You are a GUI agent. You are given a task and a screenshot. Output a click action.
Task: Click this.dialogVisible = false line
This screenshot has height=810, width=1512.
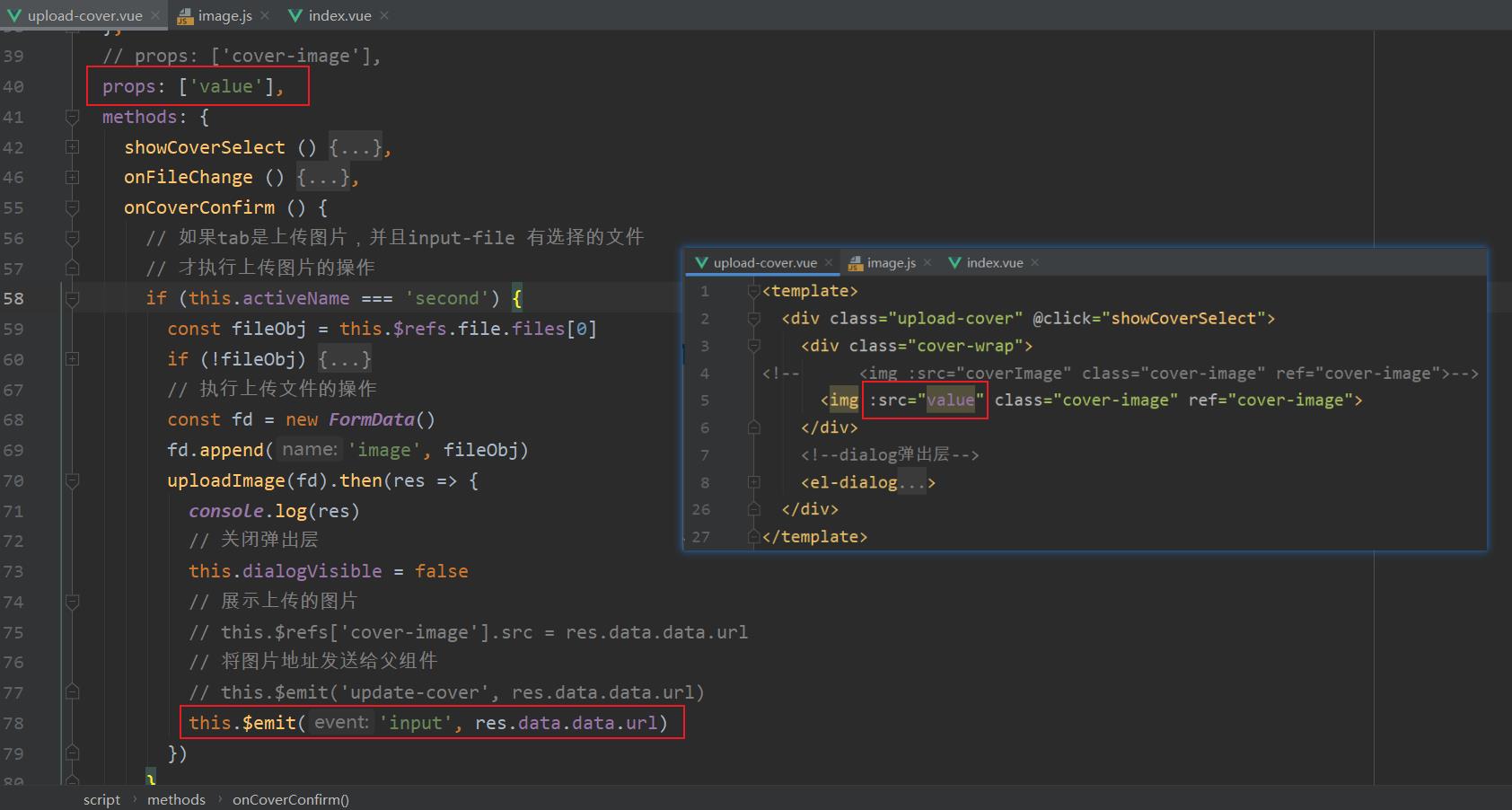(x=328, y=571)
